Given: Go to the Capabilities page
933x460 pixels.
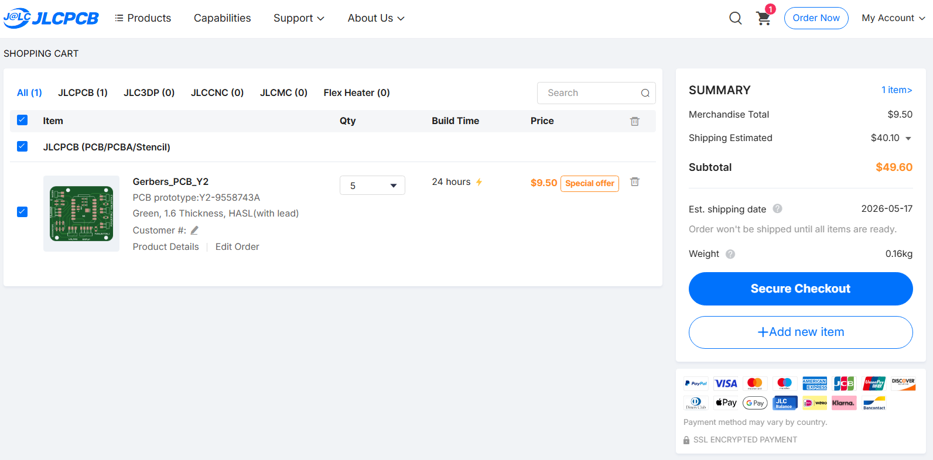Looking at the screenshot, I should click(222, 18).
